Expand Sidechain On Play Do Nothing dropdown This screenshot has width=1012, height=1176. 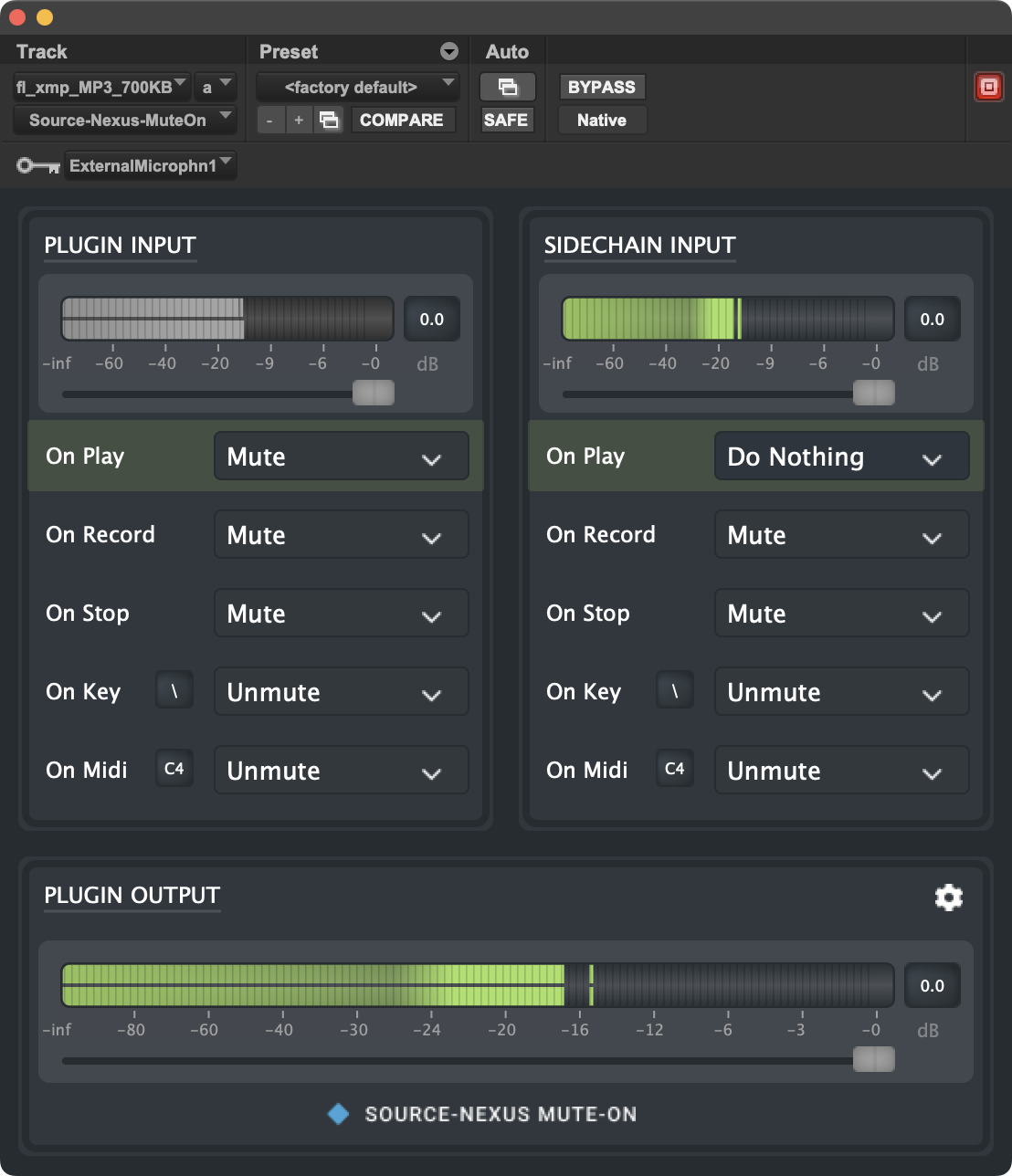[x=841, y=457]
